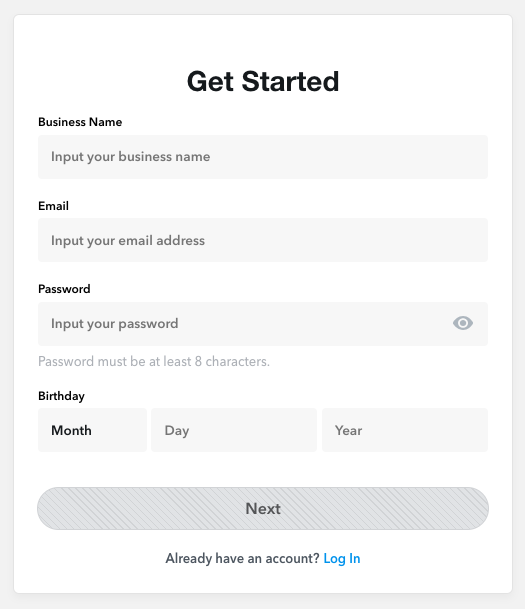Open the Month dropdown for birthday
Image resolution: width=525 pixels, height=609 pixels.
[92, 430]
